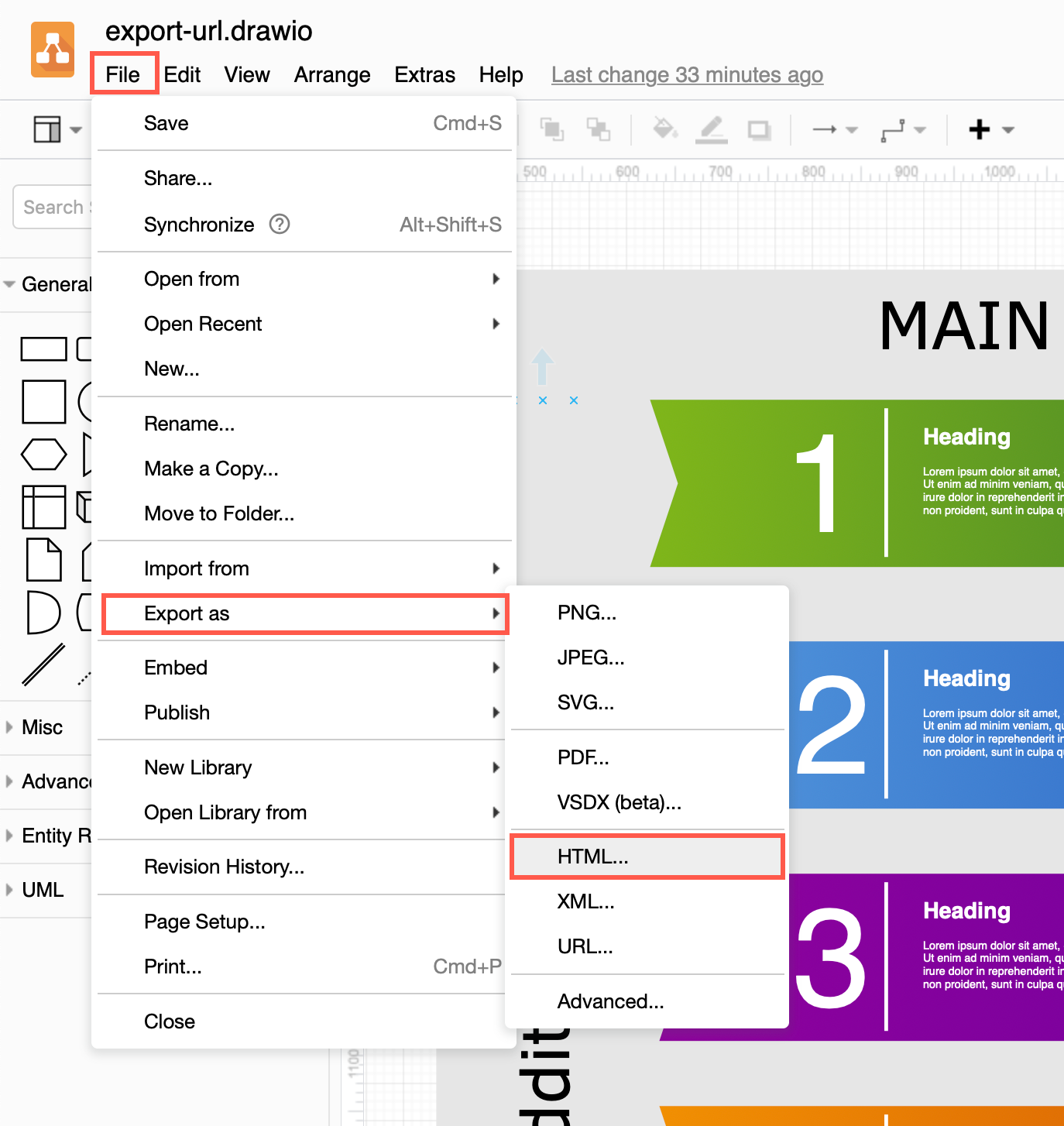Bring selection to front using toolbar icon
Image resolution: width=1064 pixels, height=1126 pixels.
pos(551,129)
